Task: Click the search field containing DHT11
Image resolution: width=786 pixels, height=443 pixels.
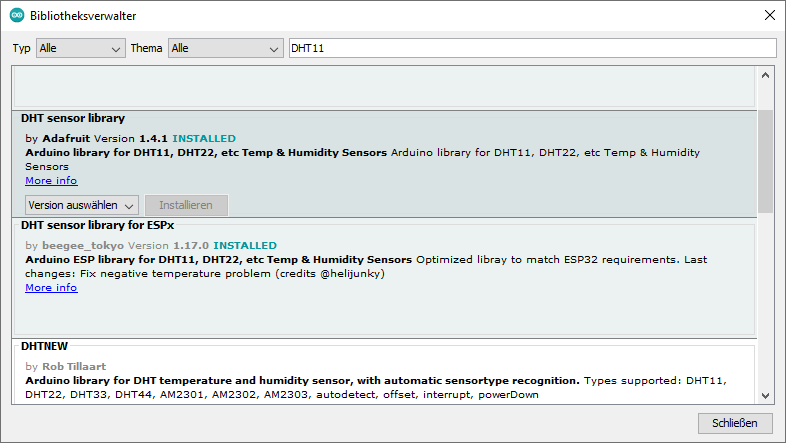Action: (x=531, y=48)
